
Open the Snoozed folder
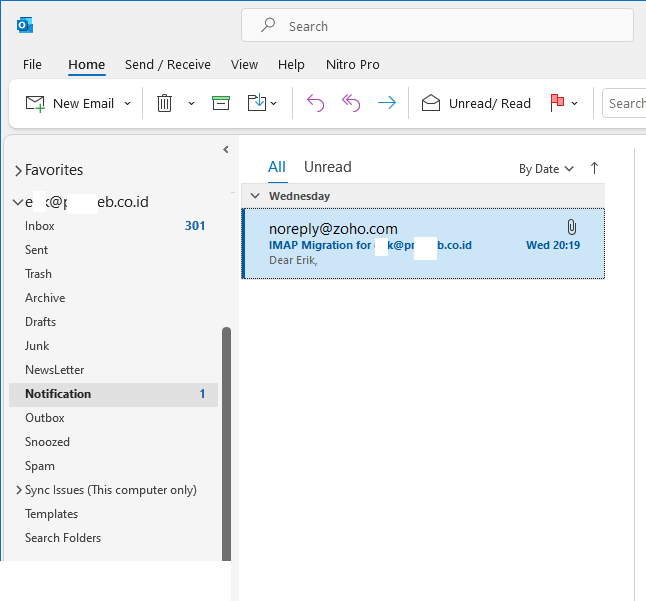113,442
